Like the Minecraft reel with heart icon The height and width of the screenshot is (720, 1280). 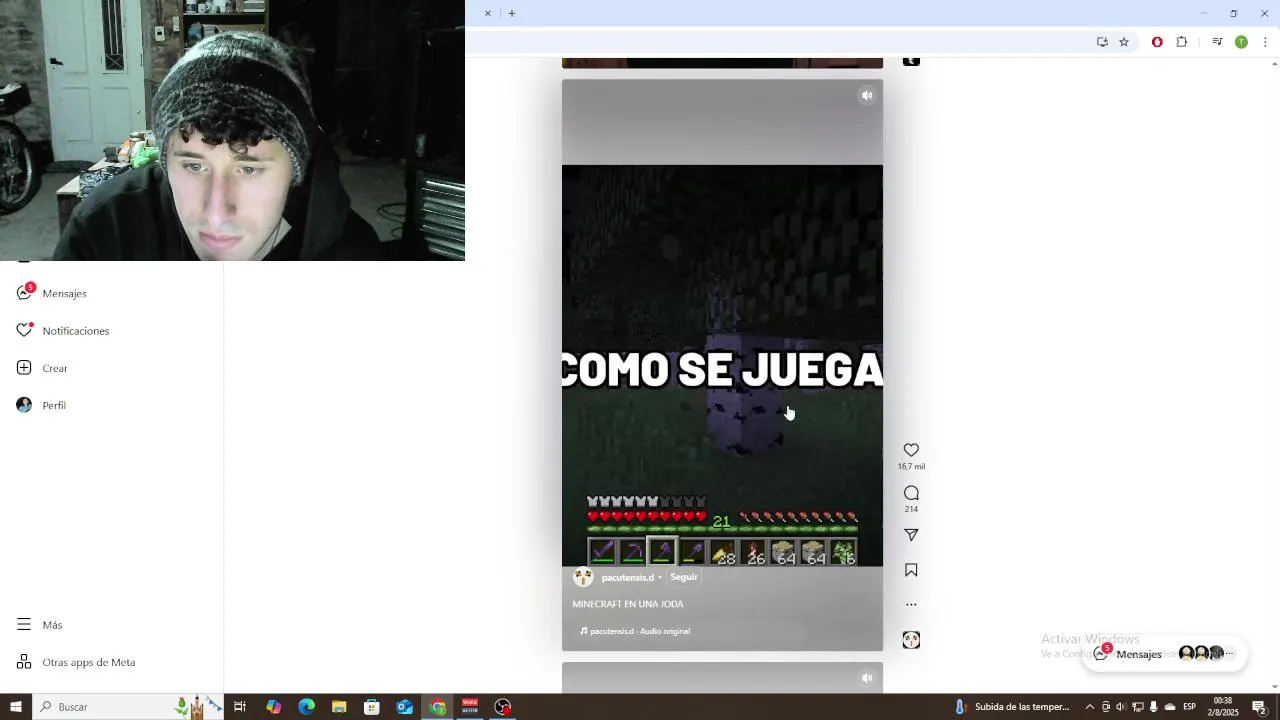(x=911, y=451)
